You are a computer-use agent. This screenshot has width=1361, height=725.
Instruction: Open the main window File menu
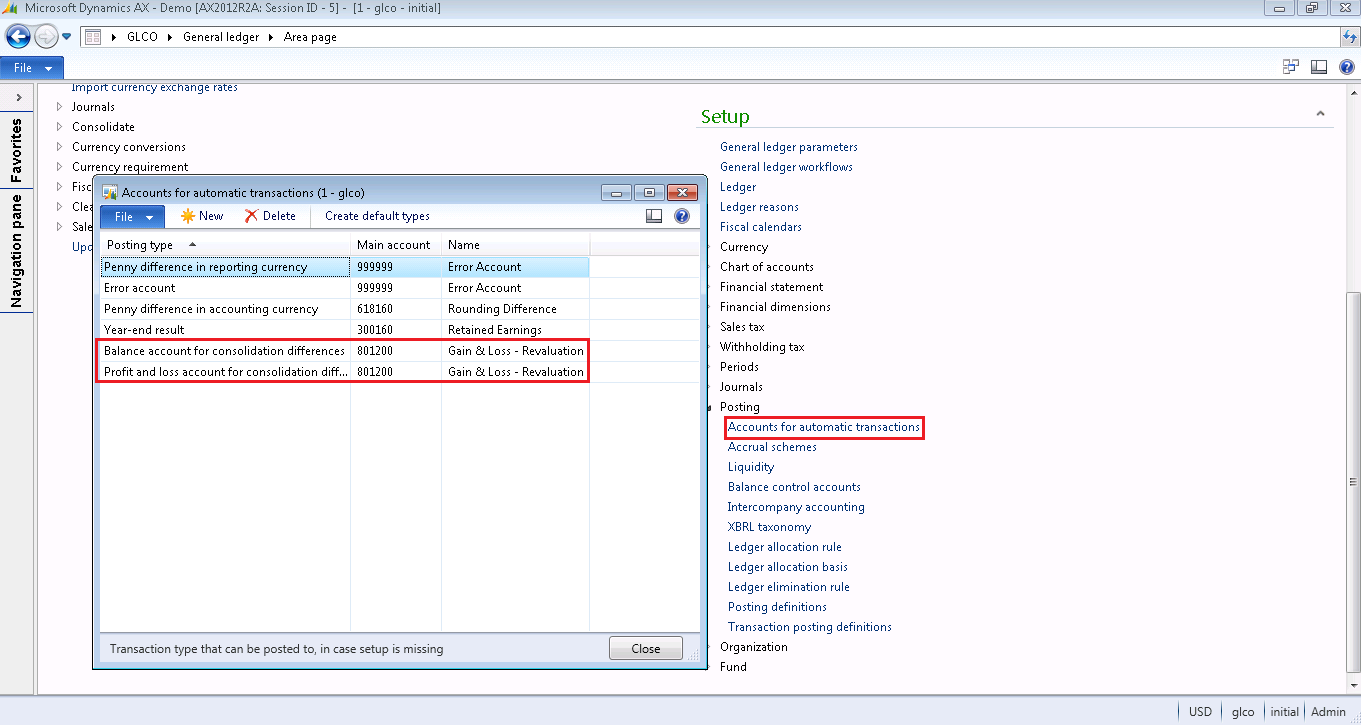(x=32, y=68)
